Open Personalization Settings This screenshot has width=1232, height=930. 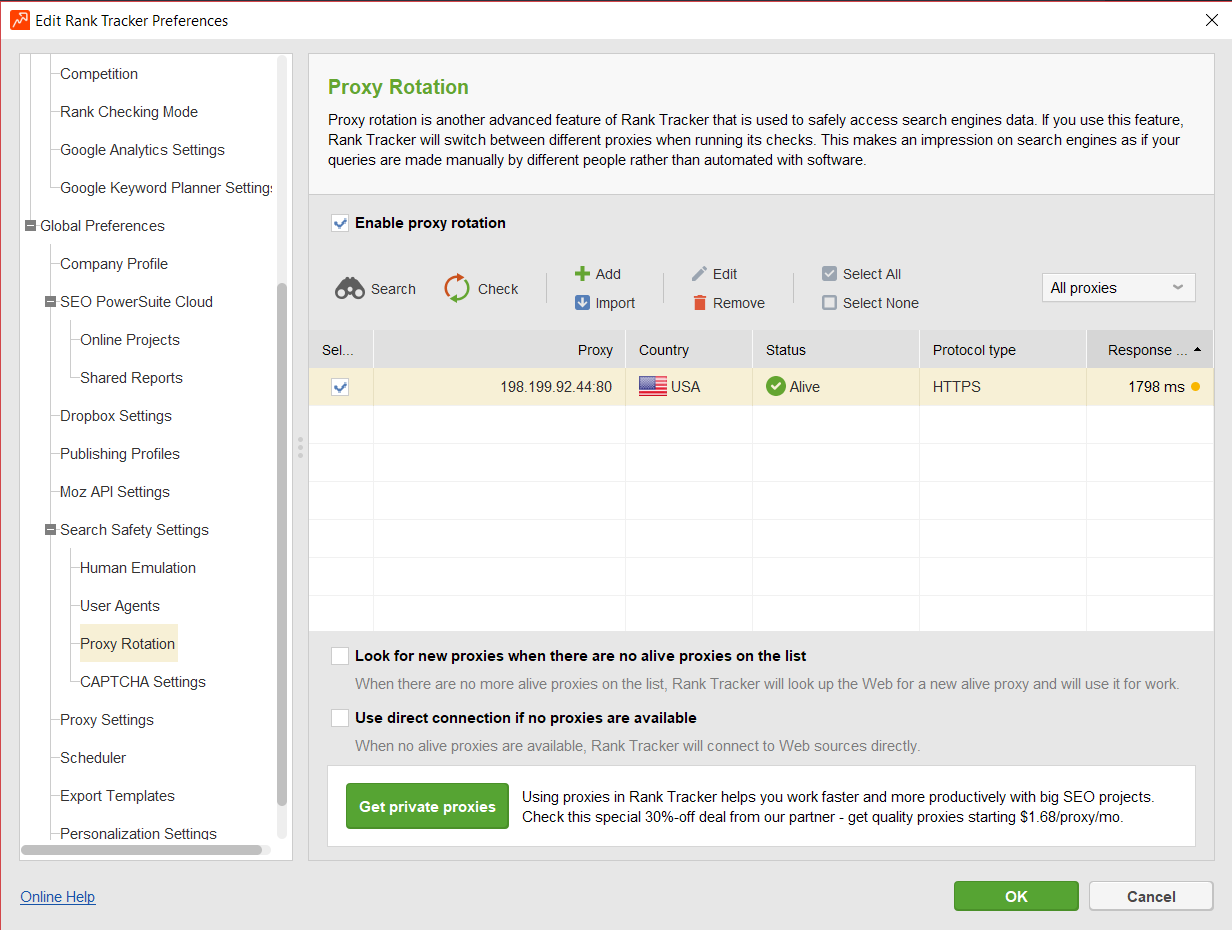pyautogui.click(x=138, y=834)
